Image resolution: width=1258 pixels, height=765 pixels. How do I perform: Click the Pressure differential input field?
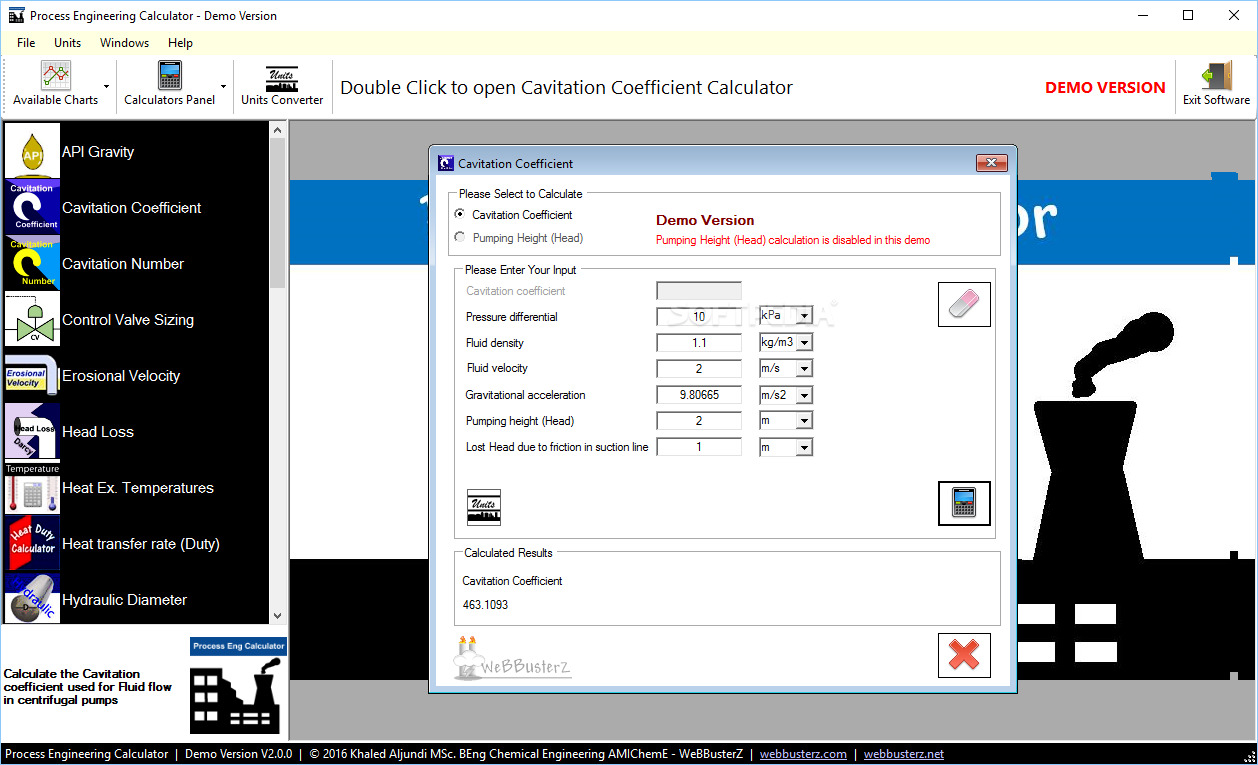pos(699,316)
